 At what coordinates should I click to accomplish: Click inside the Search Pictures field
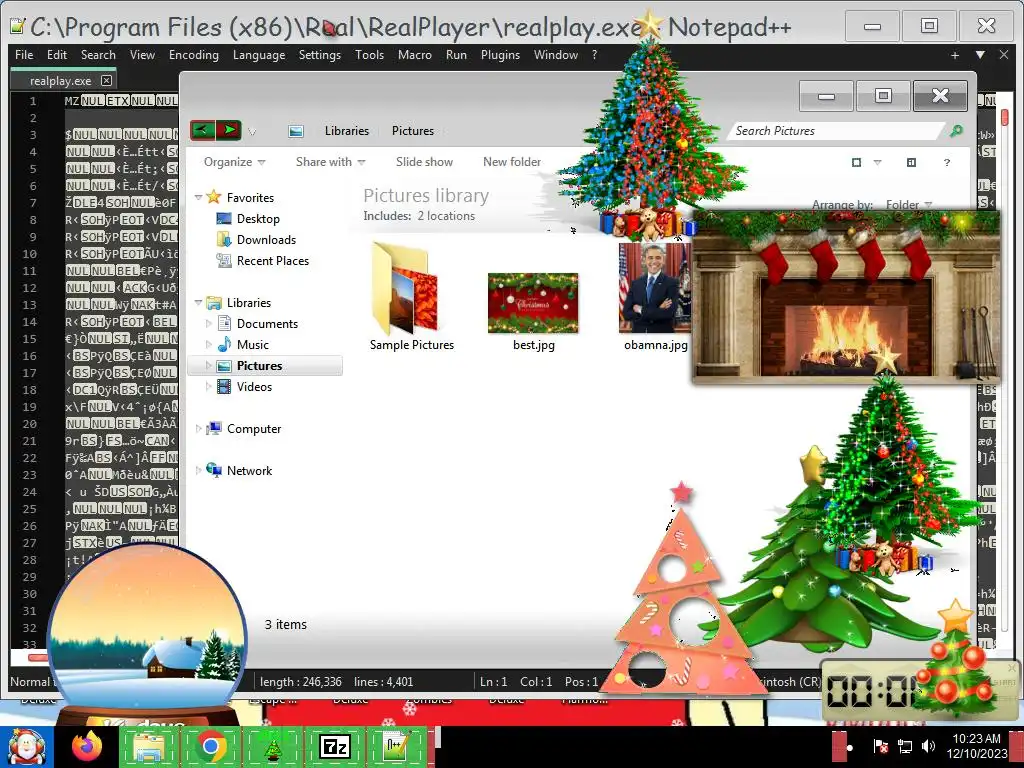point(836,131)
